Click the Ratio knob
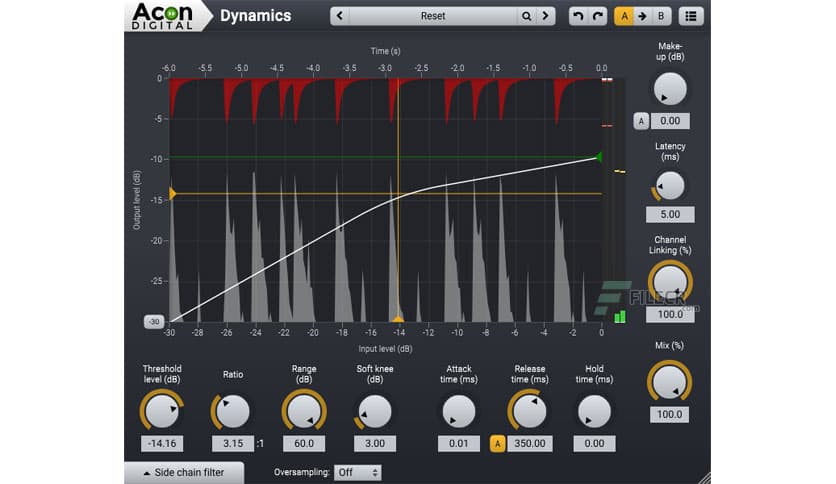 tap(232, 411)
